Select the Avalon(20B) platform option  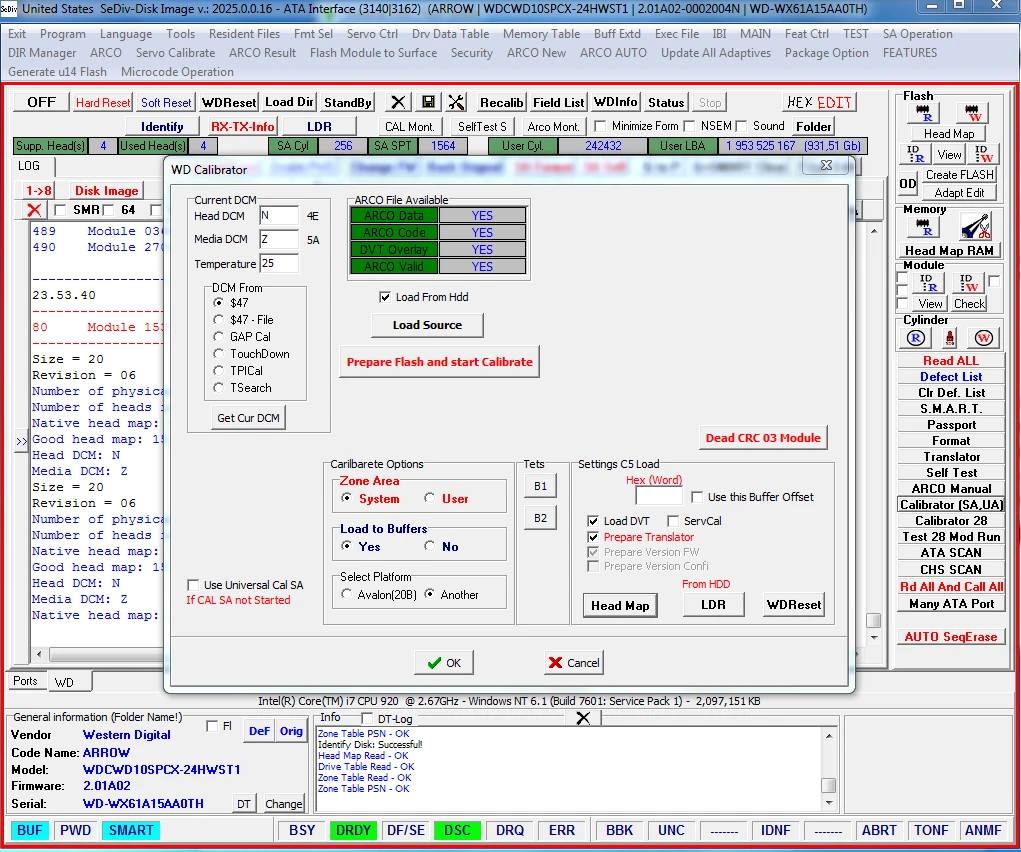[346, 594]
